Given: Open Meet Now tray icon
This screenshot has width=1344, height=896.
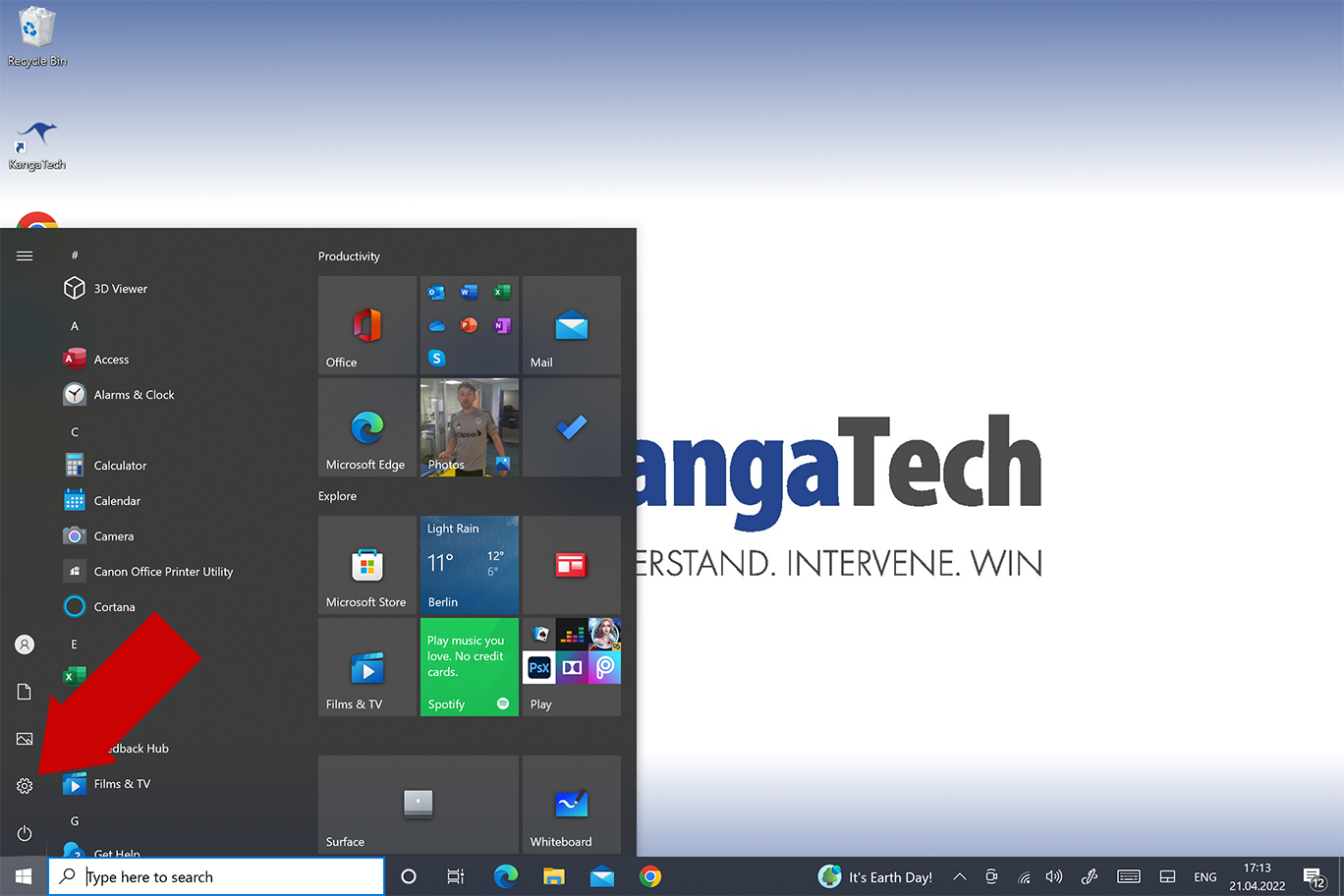Looking at the screenshot, I should (991, 876).
